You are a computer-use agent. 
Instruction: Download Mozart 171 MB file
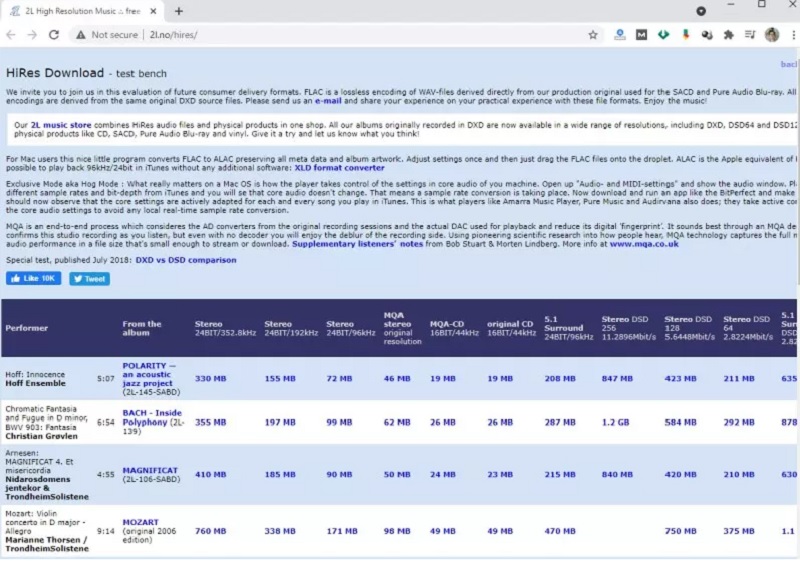click(342, 531)
